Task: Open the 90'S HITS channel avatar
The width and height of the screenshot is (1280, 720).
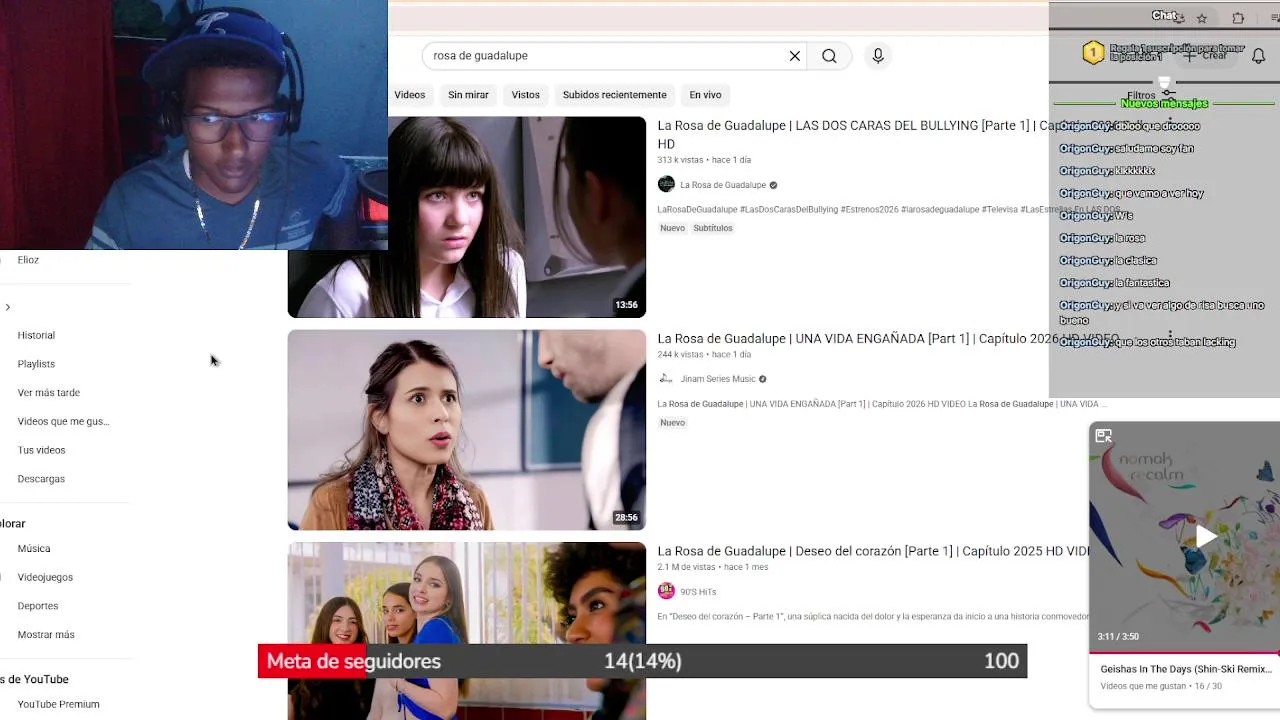Action: coord(666,591)
